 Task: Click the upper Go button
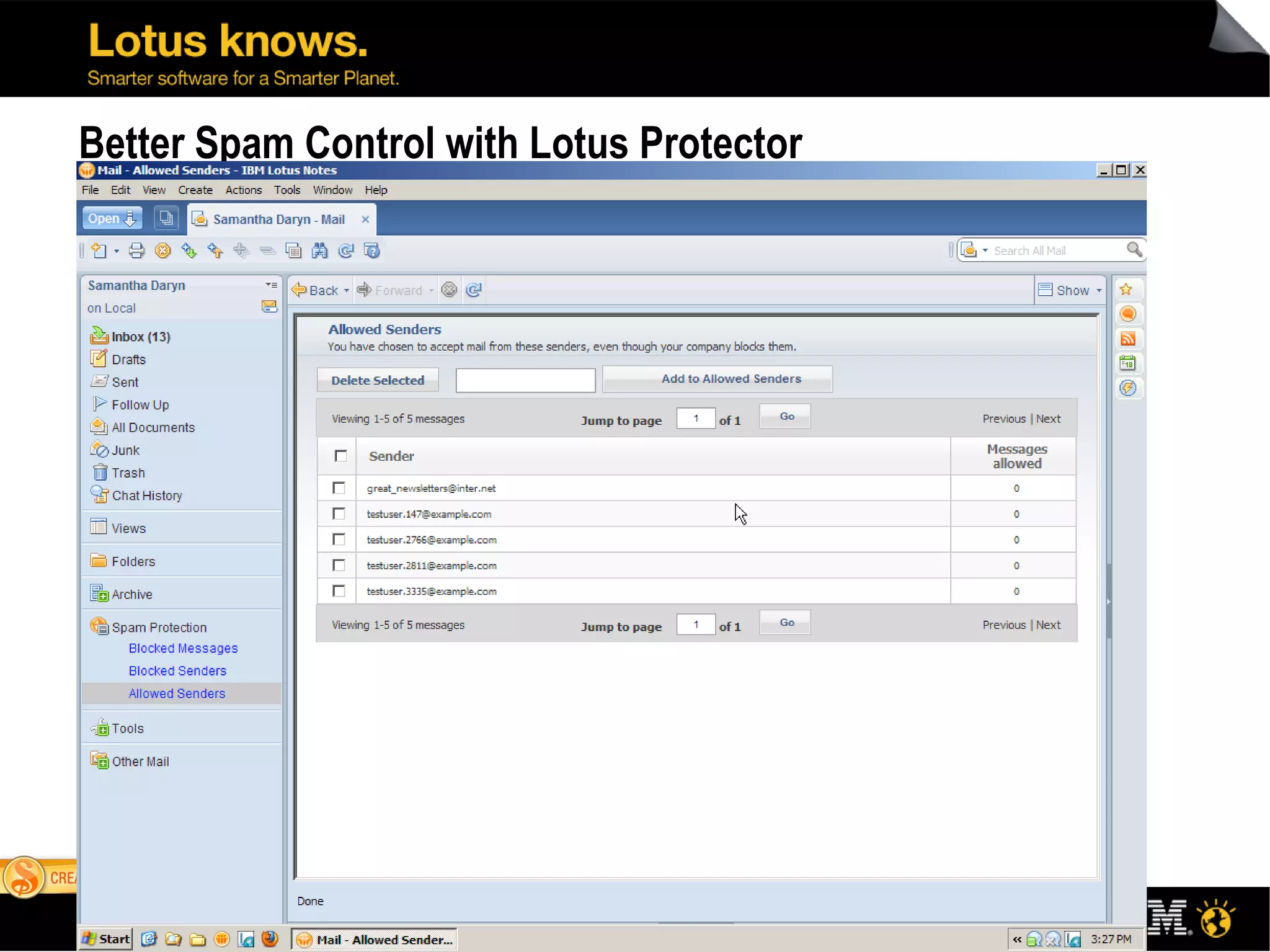click(786, 416)
